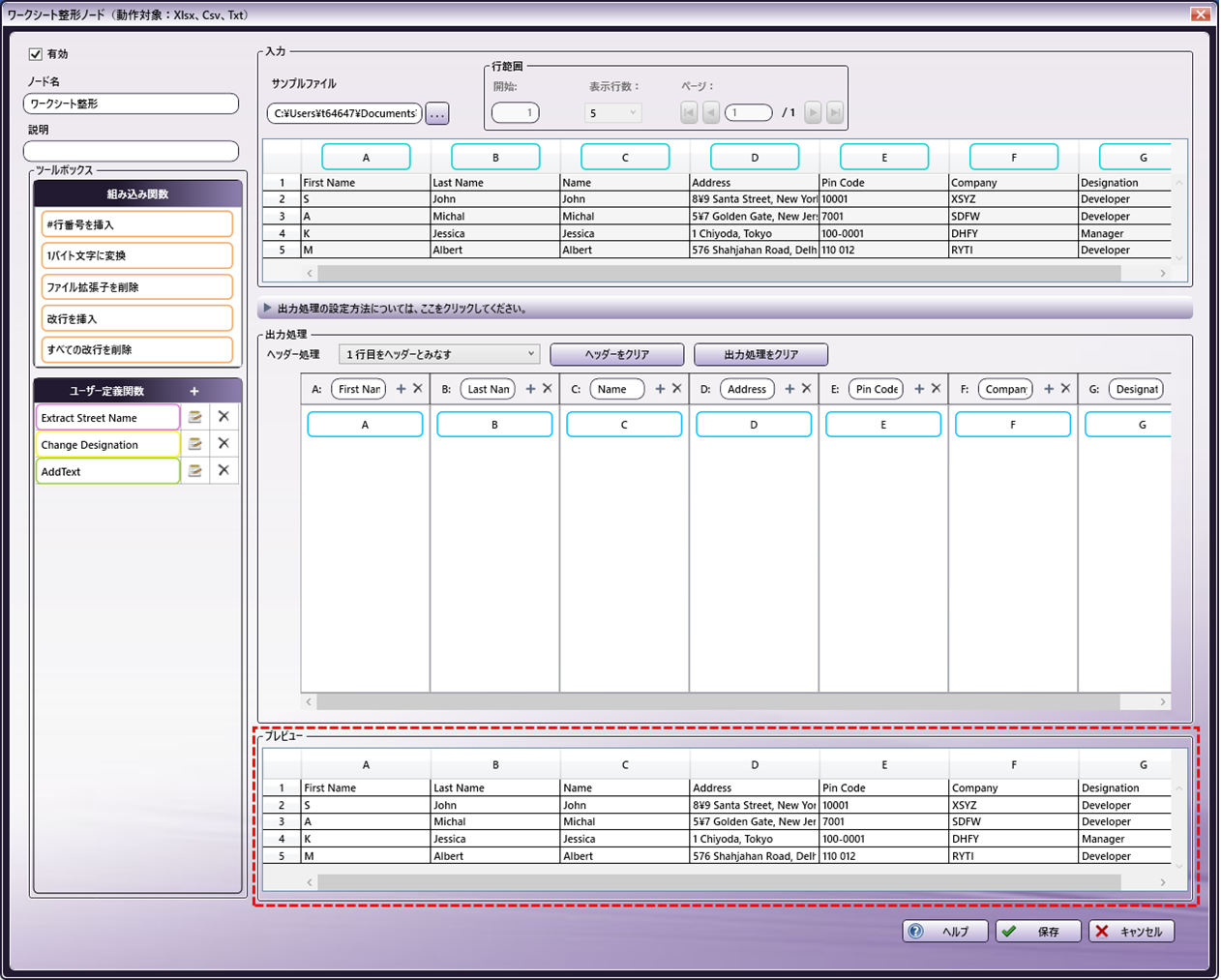The image size is (1221, 980).
Task: Delete the Change Designation function
Action: pos(223,443)
